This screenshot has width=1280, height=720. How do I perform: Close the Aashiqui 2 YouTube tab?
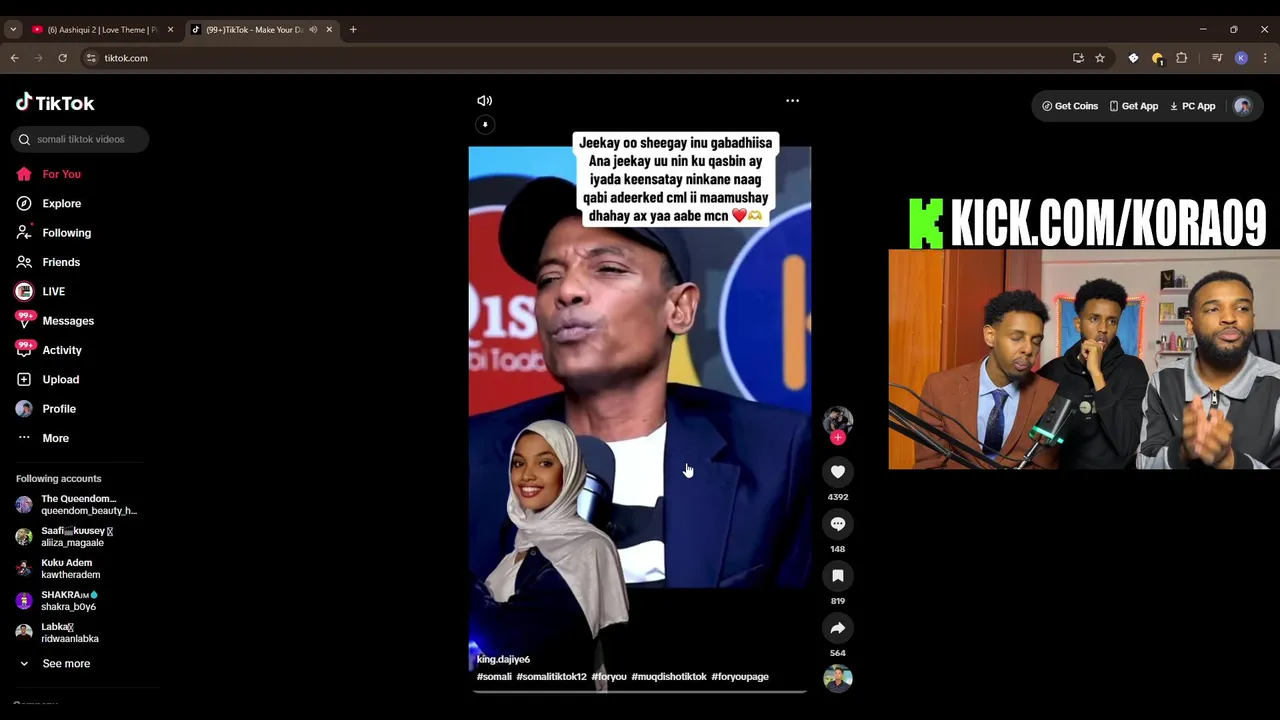point(170,30)
